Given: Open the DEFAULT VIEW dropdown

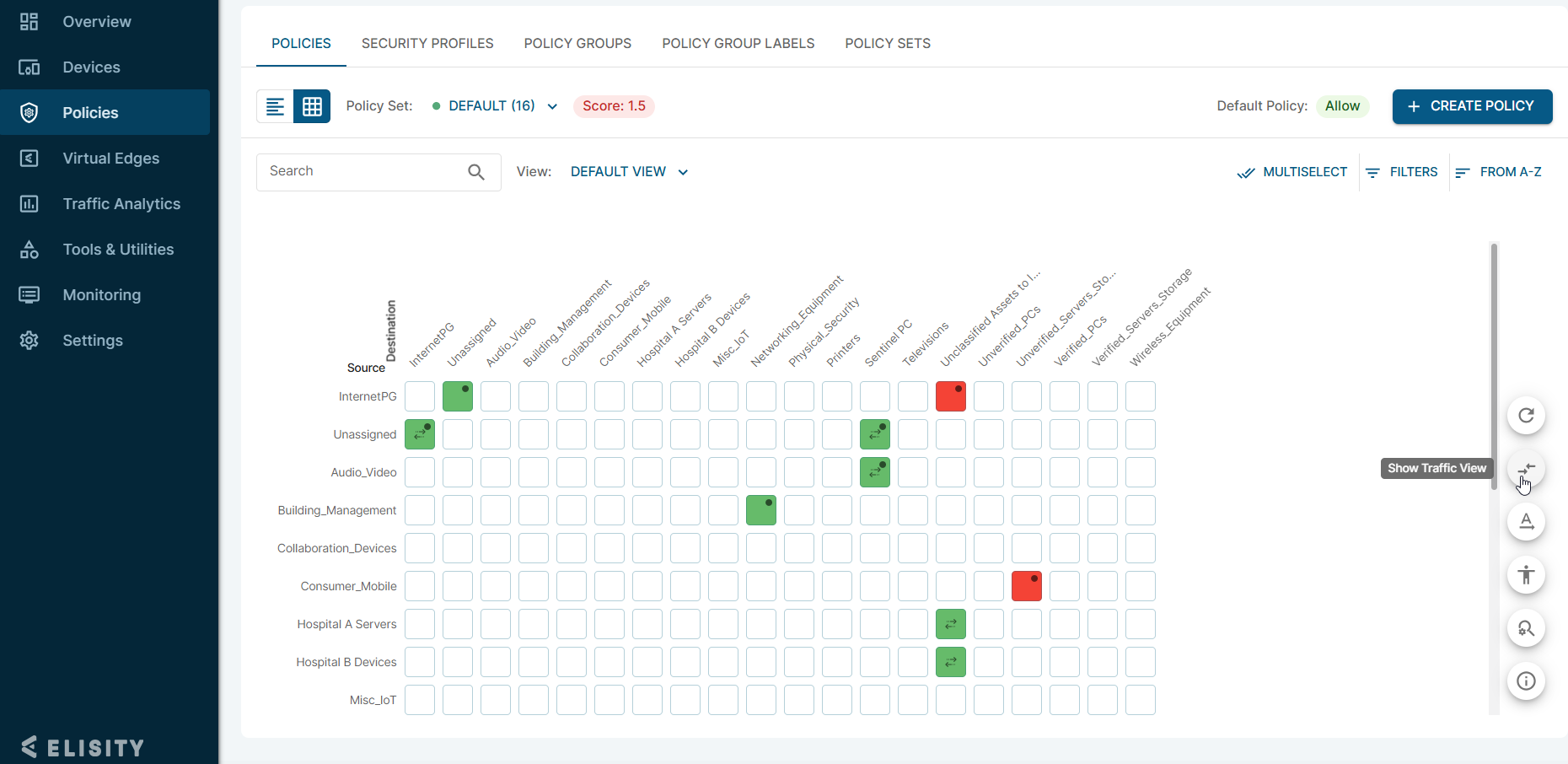Looking at the screenshot, I should 629,172.
